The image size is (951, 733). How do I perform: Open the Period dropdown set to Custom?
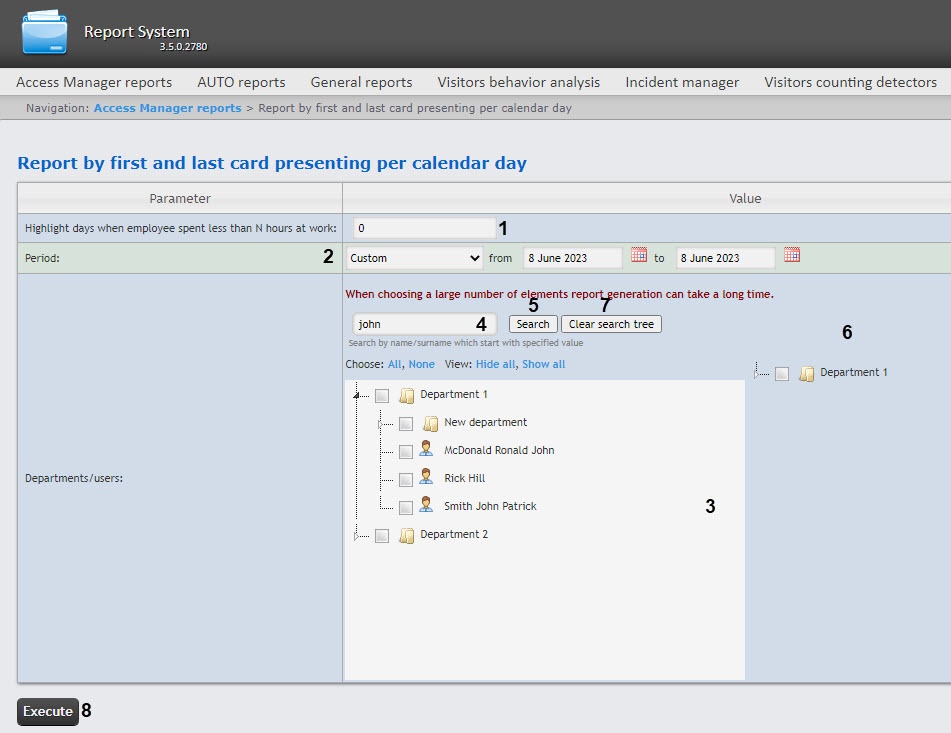(415, 258)
